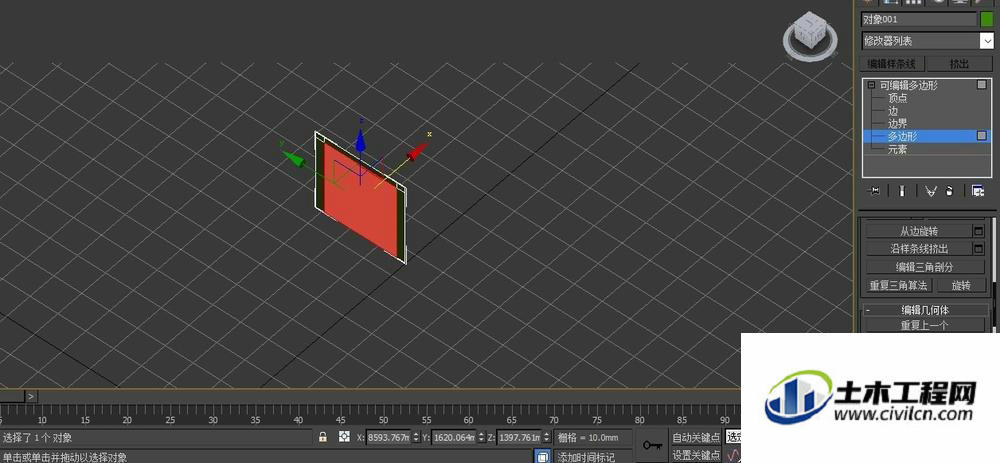Click frame 50 on the timeline ruler
The image size is (1000, 463).
coord(383,419)
